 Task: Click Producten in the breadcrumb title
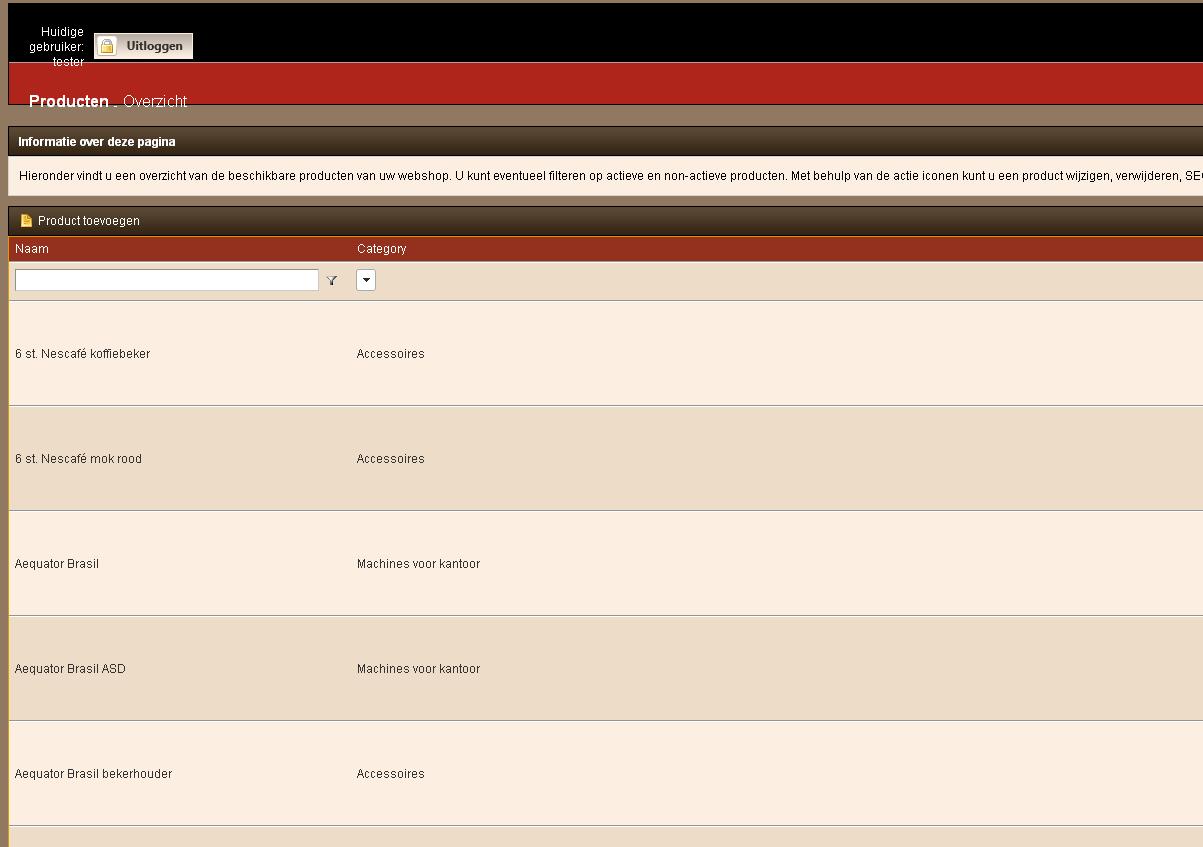(69, 101)
